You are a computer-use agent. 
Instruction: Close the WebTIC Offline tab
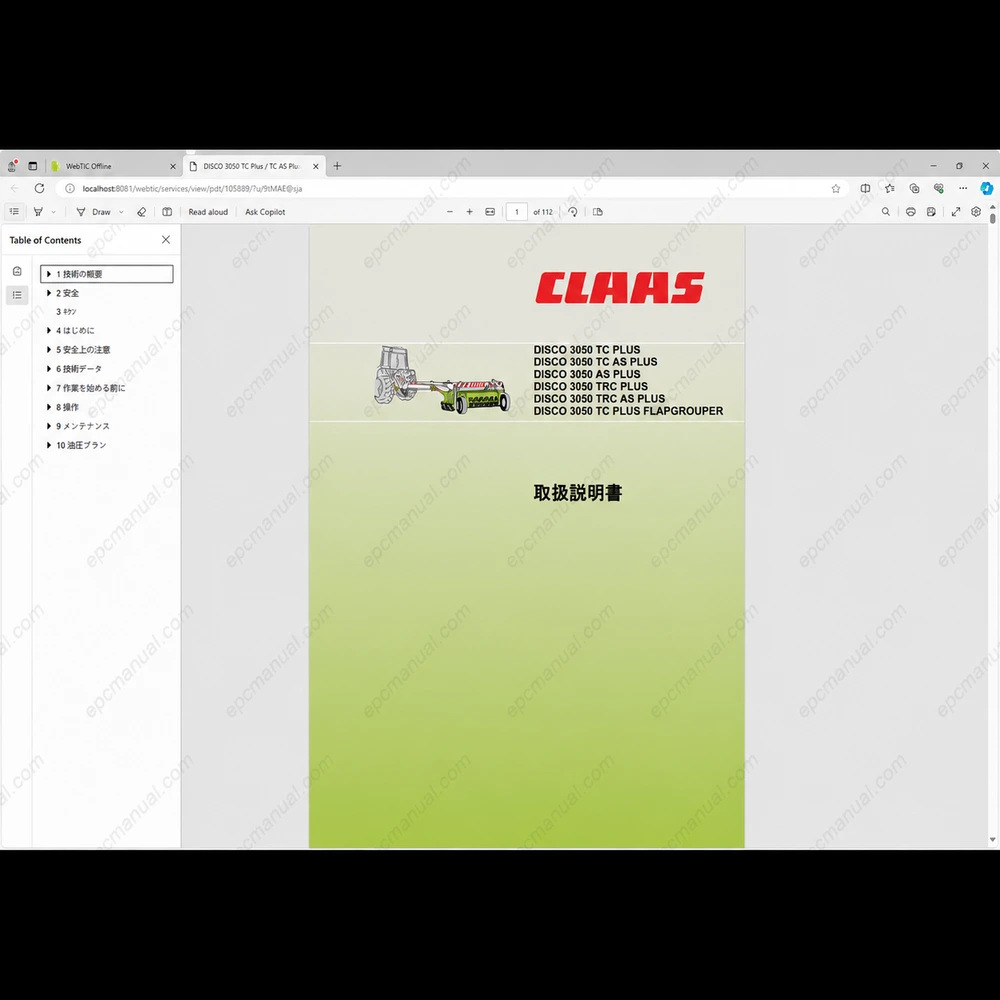173,166
